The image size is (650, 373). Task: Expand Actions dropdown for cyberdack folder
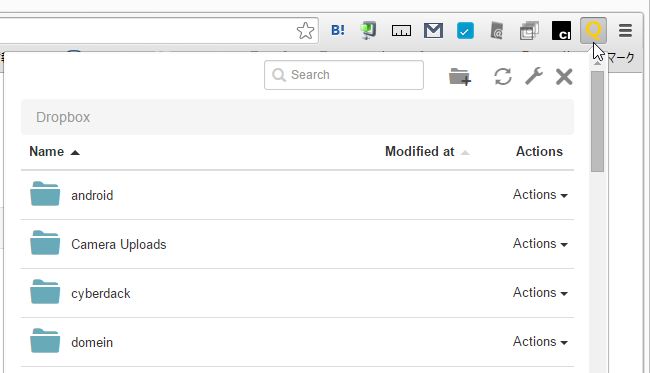540,293
